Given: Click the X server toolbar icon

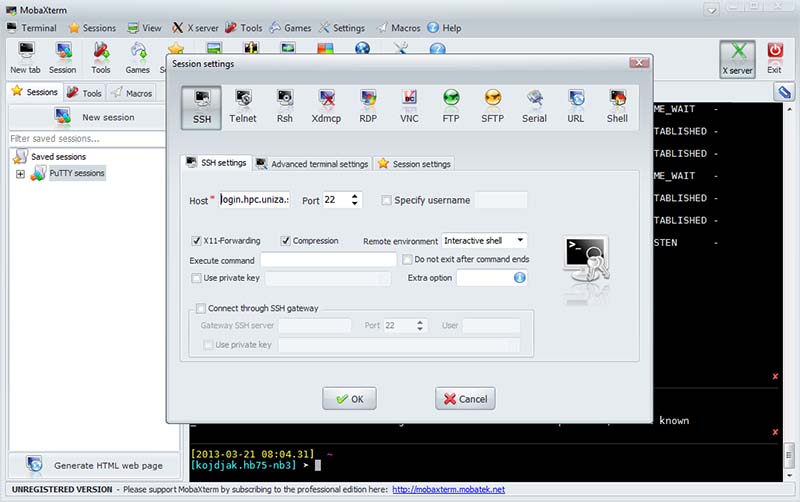Looking at the screenshot, I should [738, 58].
